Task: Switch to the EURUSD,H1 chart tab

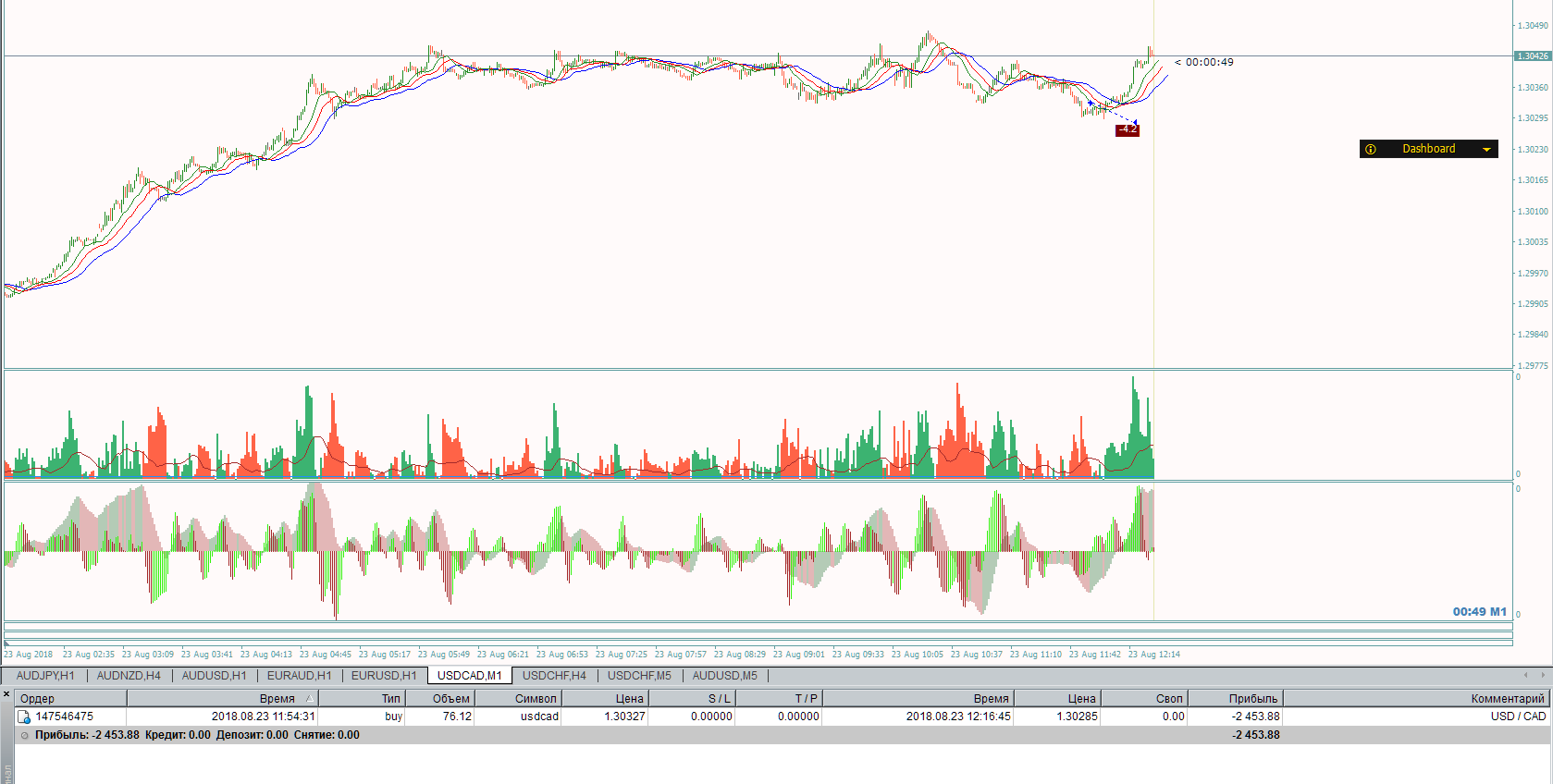Action: click(x=384, y=676)
